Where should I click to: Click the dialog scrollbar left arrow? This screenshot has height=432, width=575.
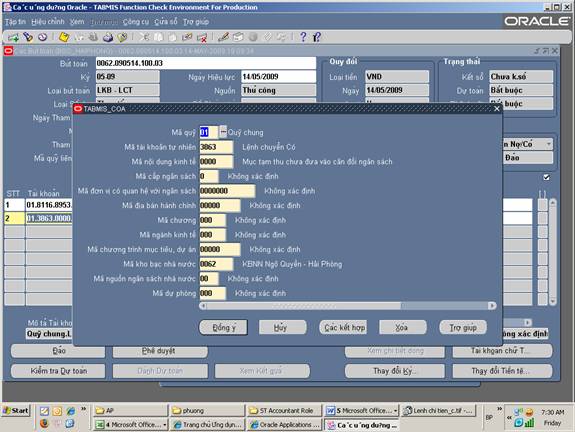(x=203, y=305)
